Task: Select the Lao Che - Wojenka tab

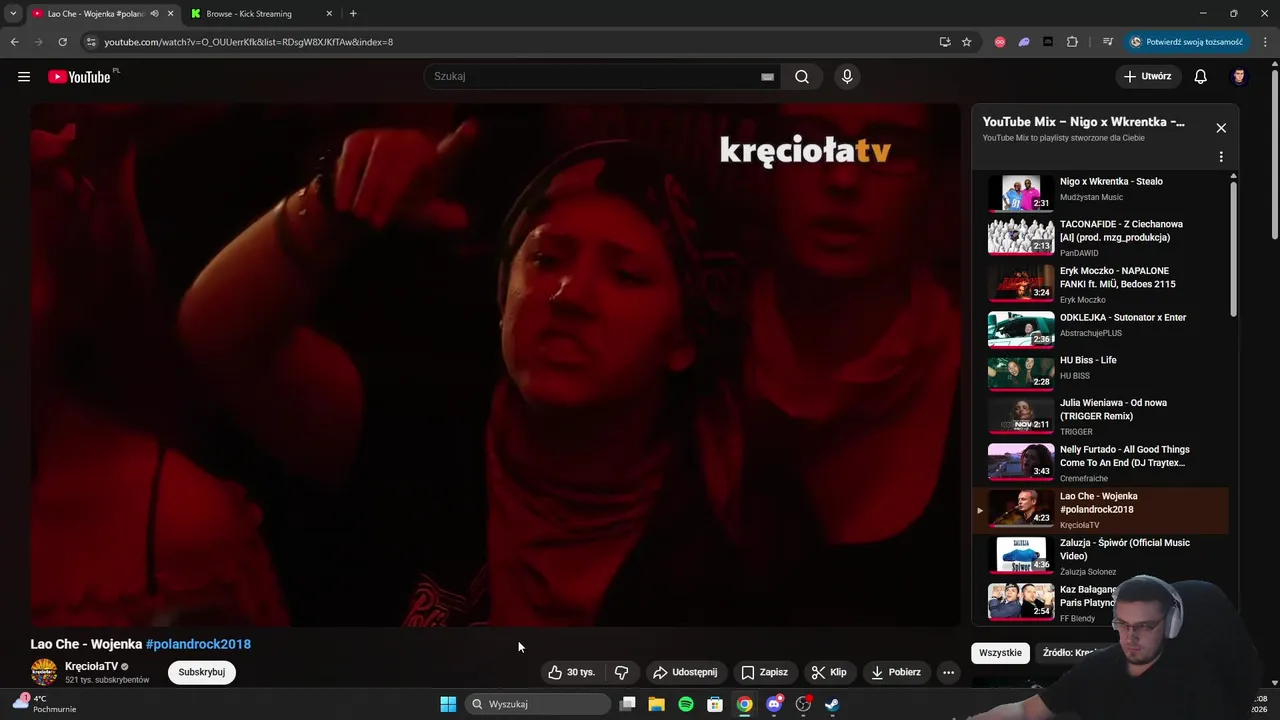Action: (96, 14)
